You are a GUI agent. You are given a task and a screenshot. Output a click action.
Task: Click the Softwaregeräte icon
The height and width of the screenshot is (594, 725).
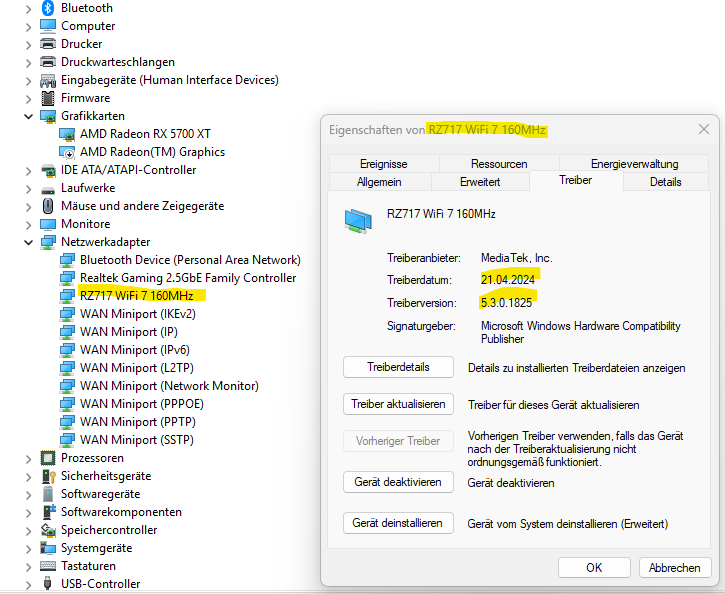(x=48, y=494)
